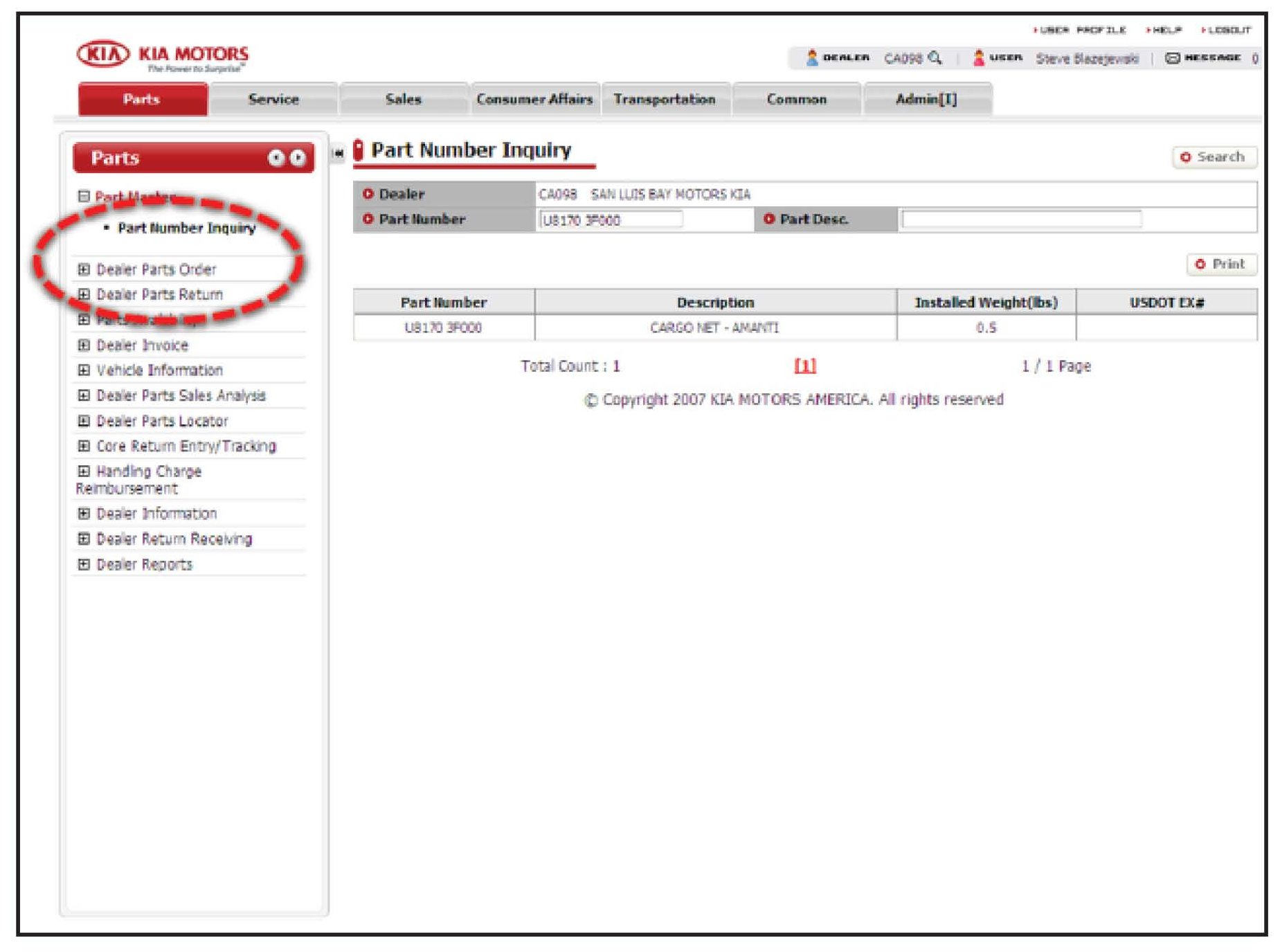Click the right arrow in Parts panel header
Screen dimensions: 1280x952
(x=298, y=159)
